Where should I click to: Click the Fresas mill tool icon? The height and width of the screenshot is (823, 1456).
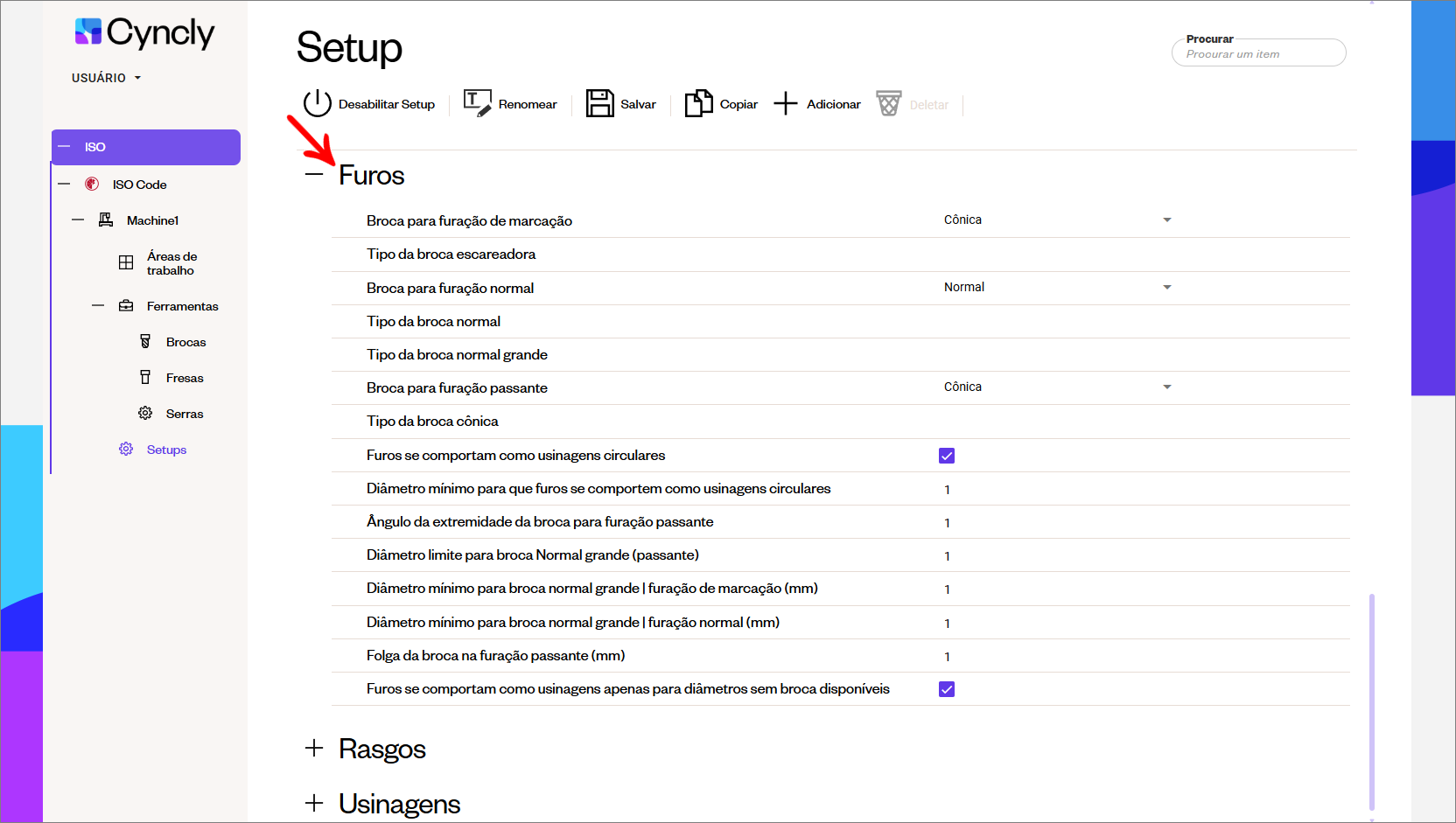(145, 377)
